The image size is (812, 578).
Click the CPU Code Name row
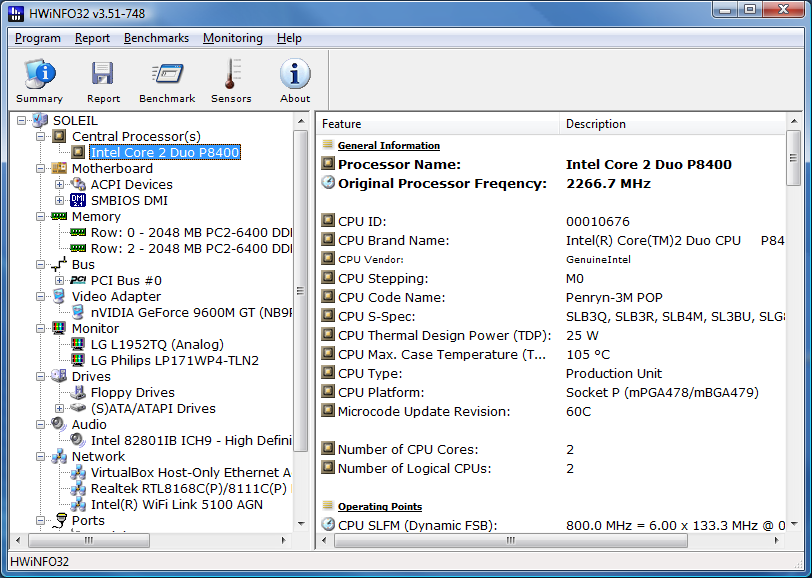552,297
